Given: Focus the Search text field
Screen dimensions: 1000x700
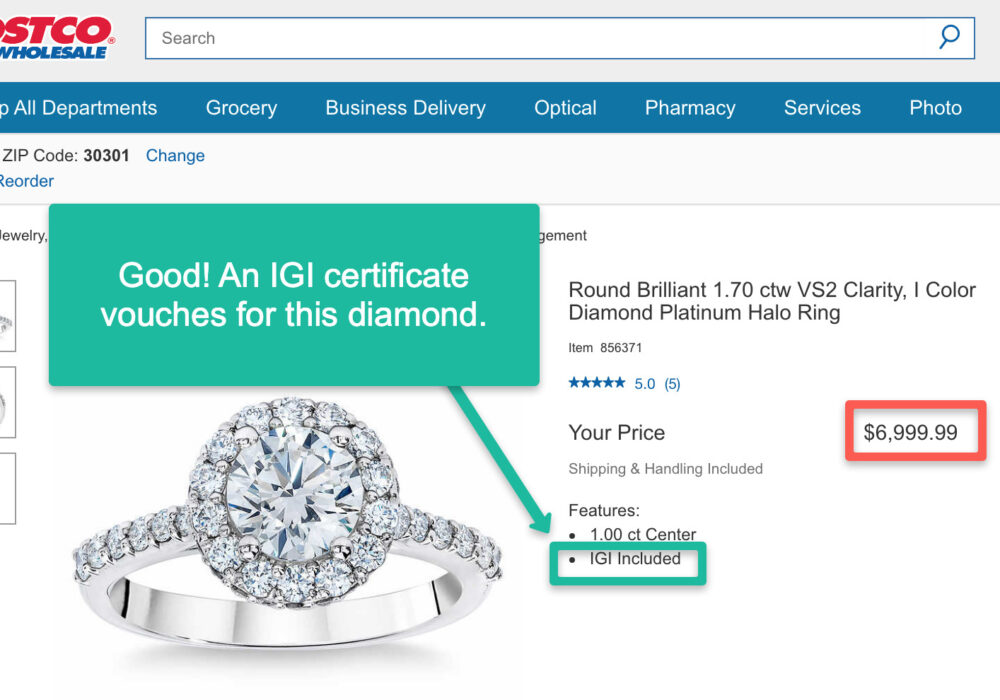Looking at the screenshot, I should tap(540, 38).
